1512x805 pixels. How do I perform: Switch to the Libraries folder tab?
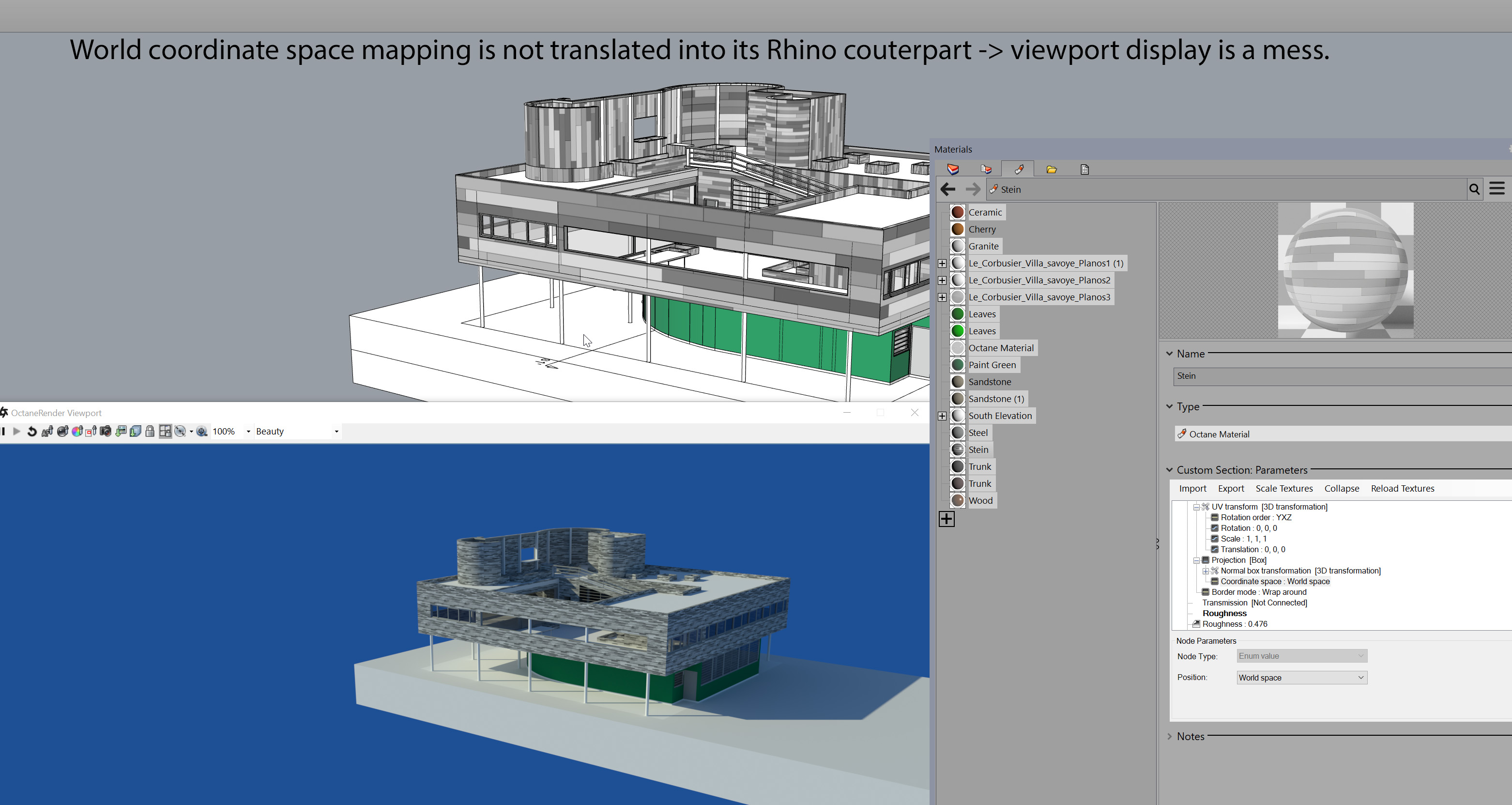1051,169
